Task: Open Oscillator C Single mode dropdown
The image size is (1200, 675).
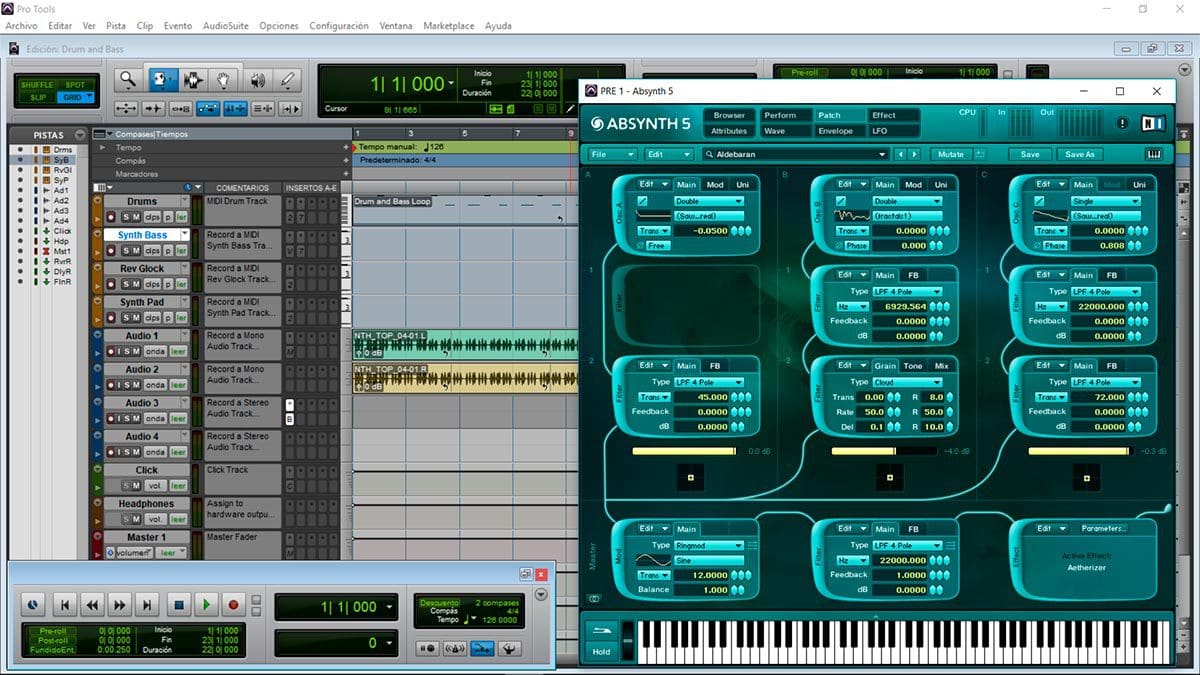Action: [x=1105, y=201]
